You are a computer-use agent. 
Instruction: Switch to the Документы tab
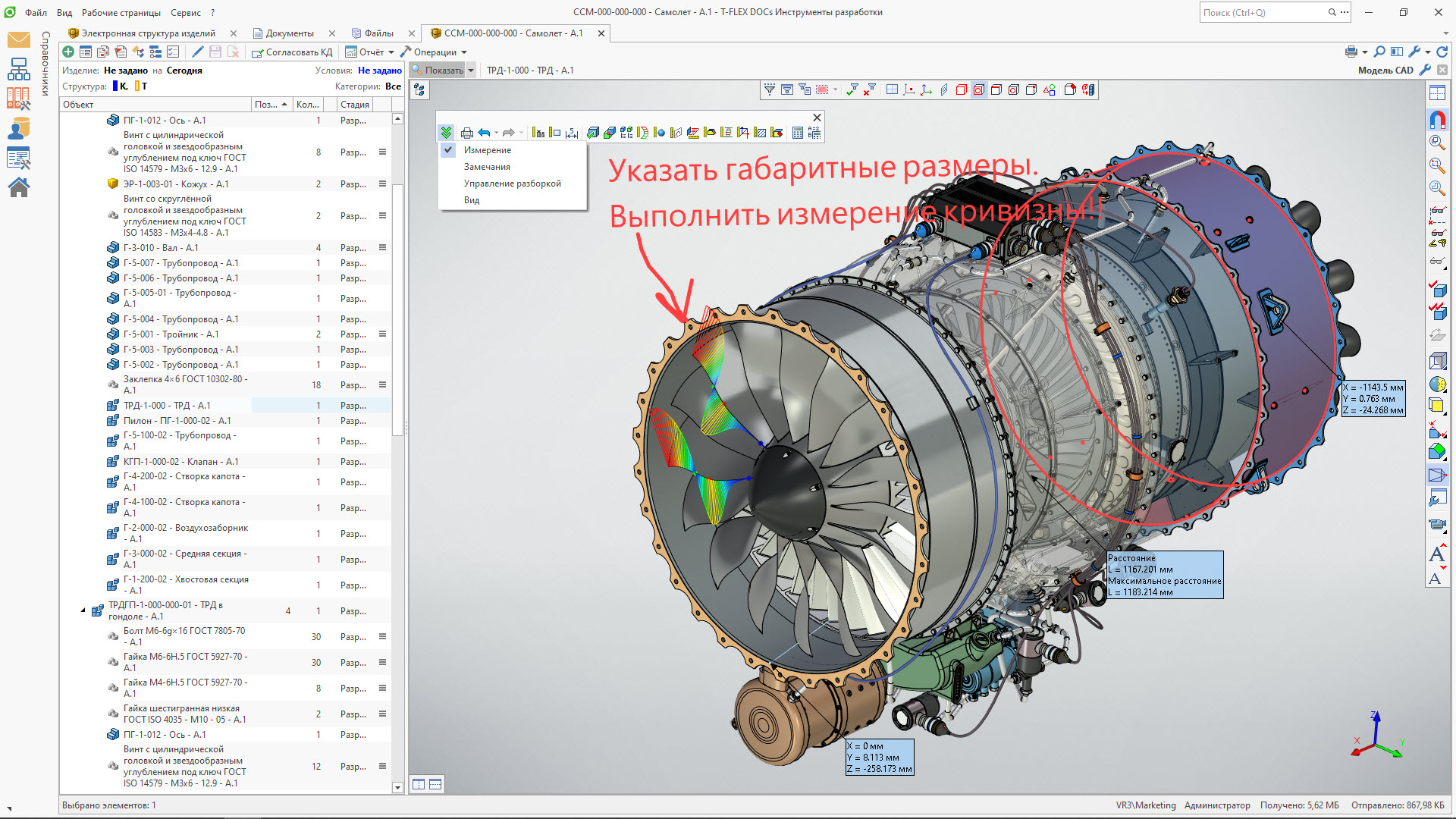click(x=289, y=33)
